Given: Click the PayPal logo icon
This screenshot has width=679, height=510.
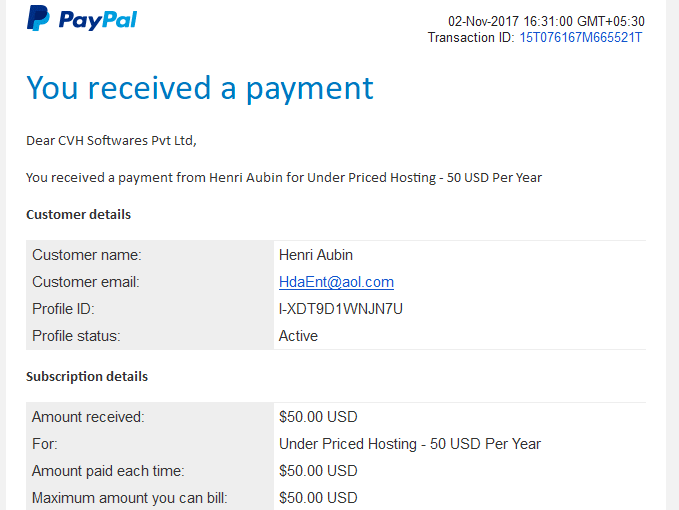Looking at the screenshot, I should point(38,18).
